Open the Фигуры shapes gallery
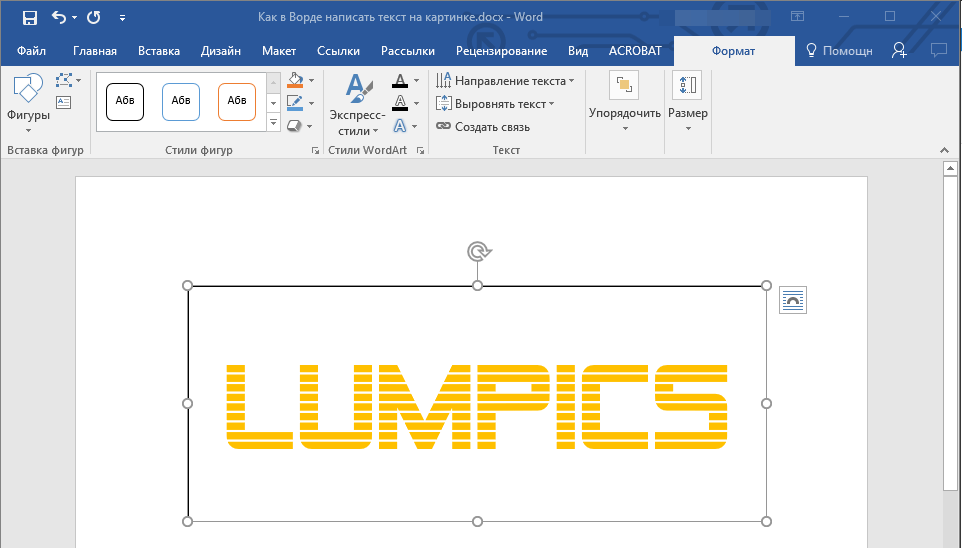 [28, 103]
